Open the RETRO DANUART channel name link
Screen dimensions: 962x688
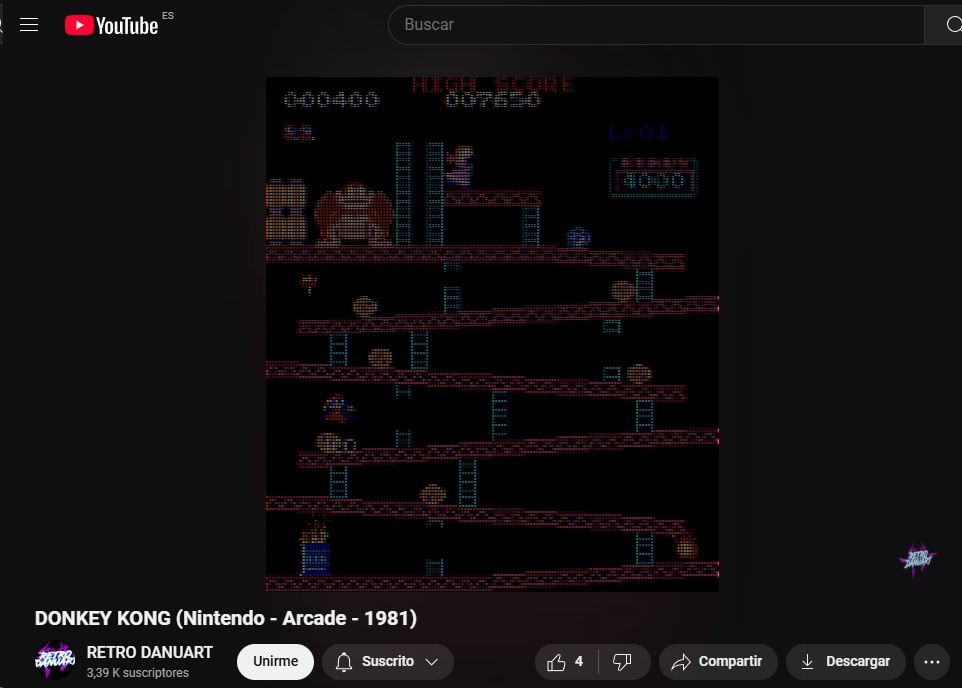pyautogui.click(x=149, y=652)
